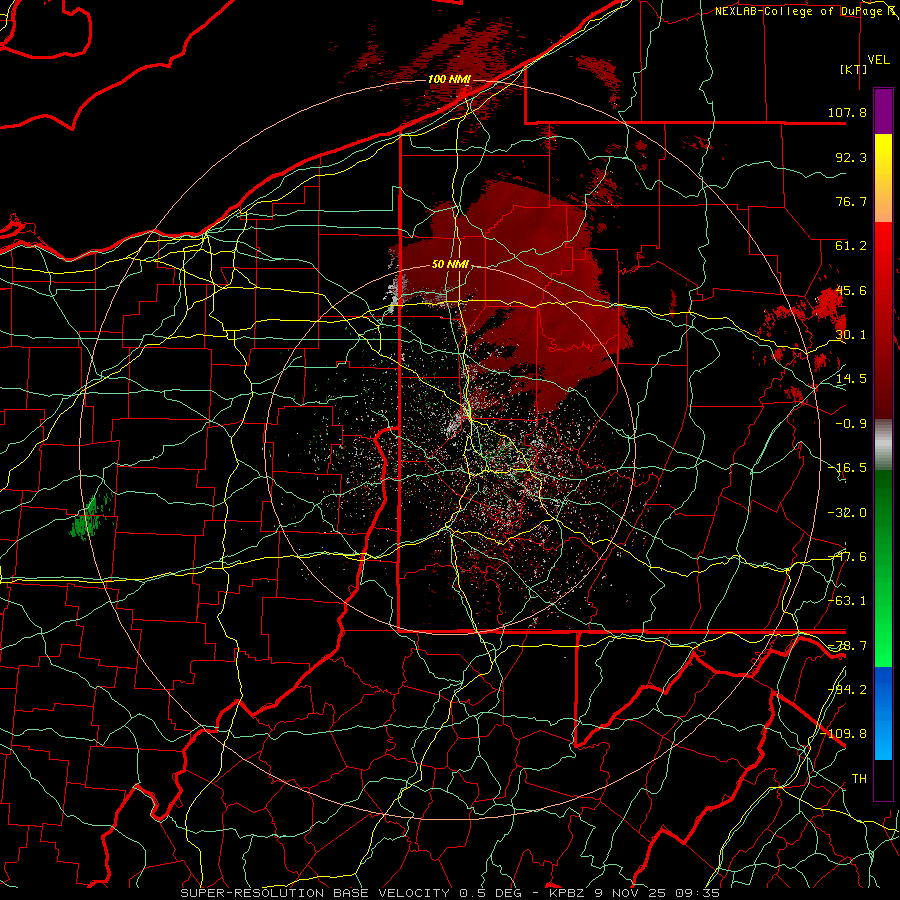The image size is (900, 900).
Task: Click the -78.7 value on velocity scale
Action: click(x=847, y=646)
